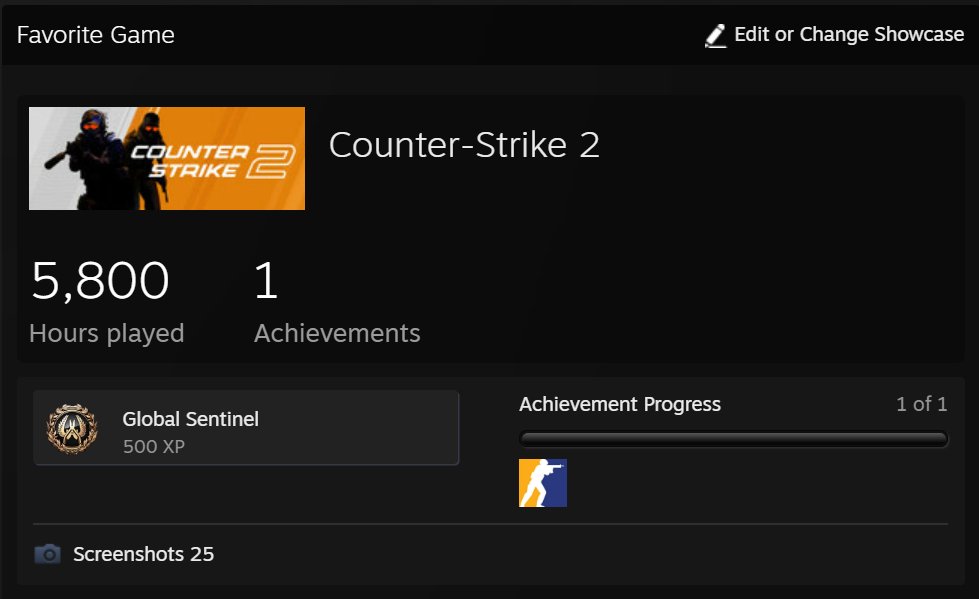
Task: Click the CS achievement icon
Action: [543, 483]
